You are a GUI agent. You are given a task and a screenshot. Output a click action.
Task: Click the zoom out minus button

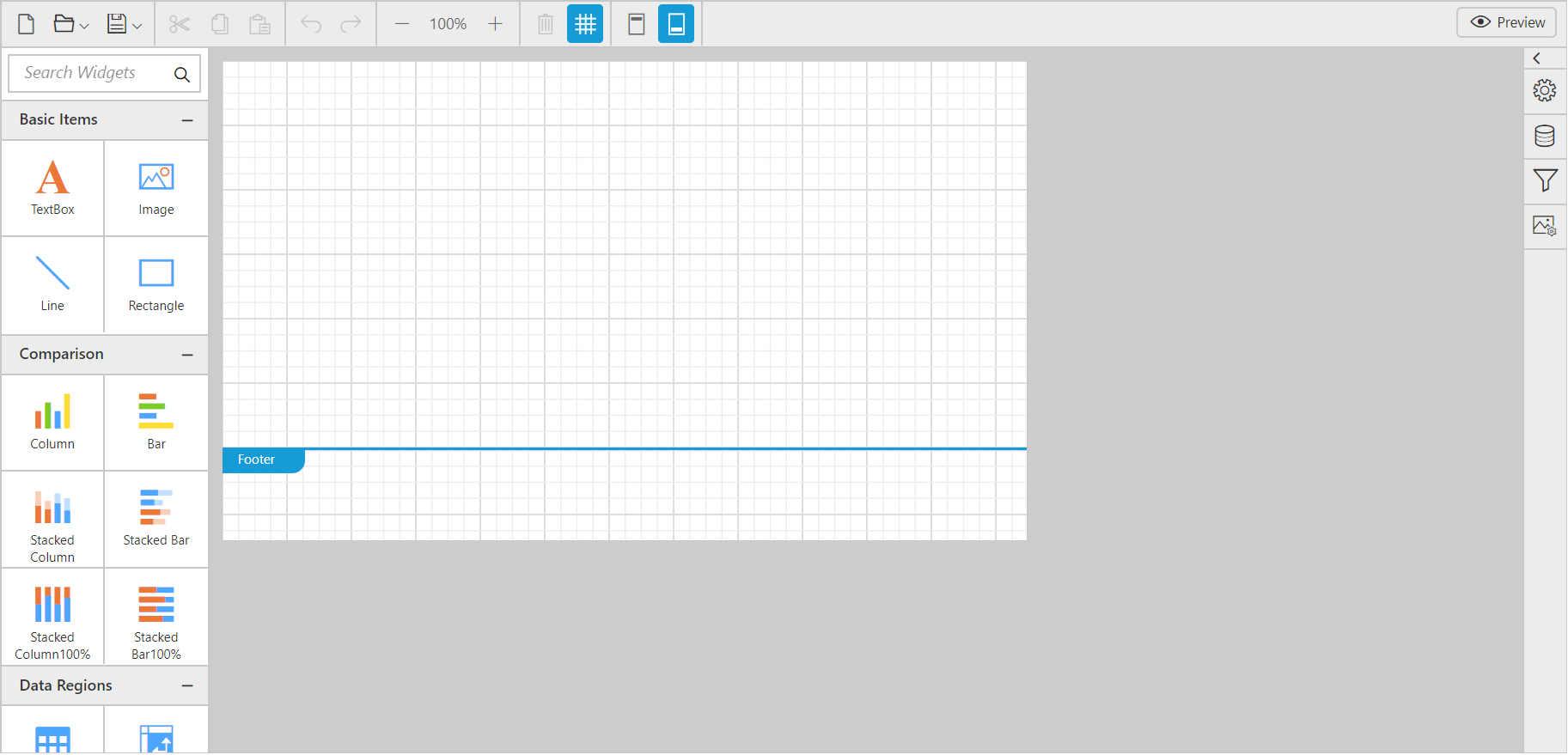(401, 24)
